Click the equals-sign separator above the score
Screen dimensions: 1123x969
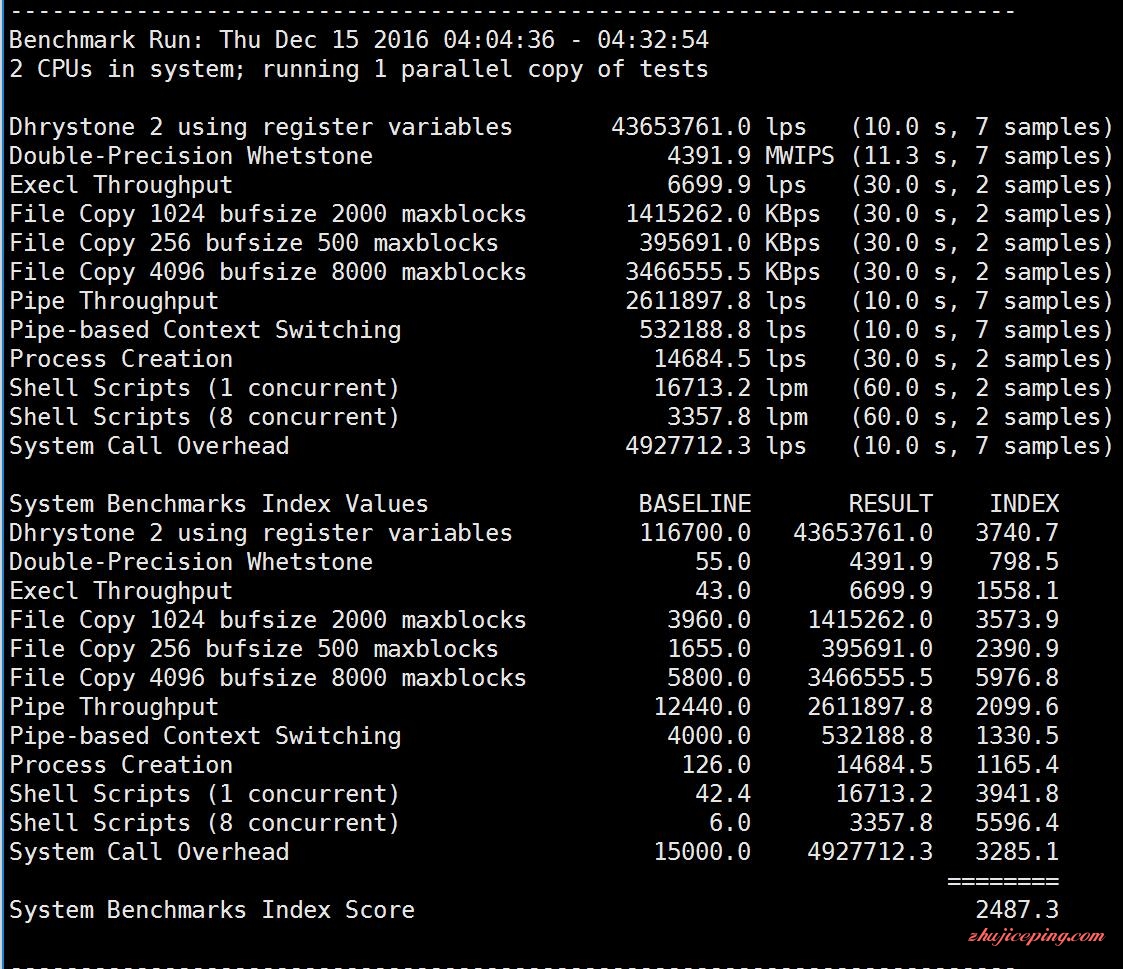point(1002,881)
